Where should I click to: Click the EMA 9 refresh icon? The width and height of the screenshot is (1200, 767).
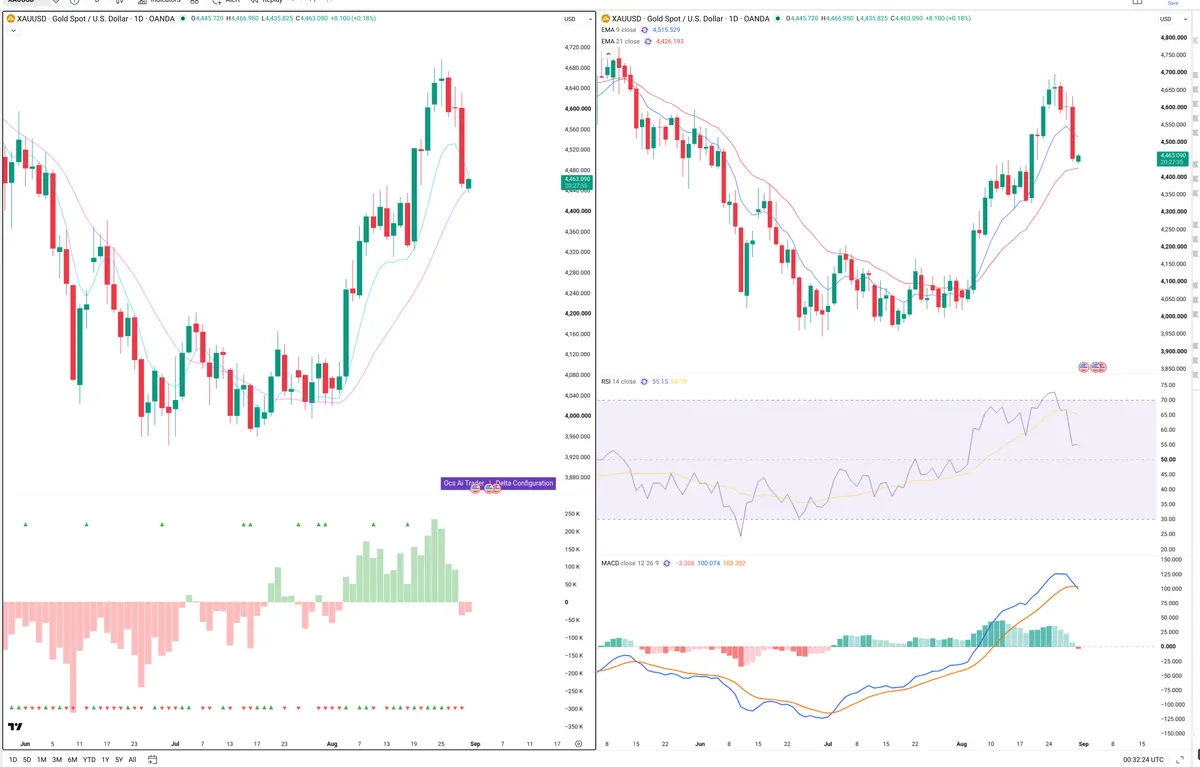644,30
